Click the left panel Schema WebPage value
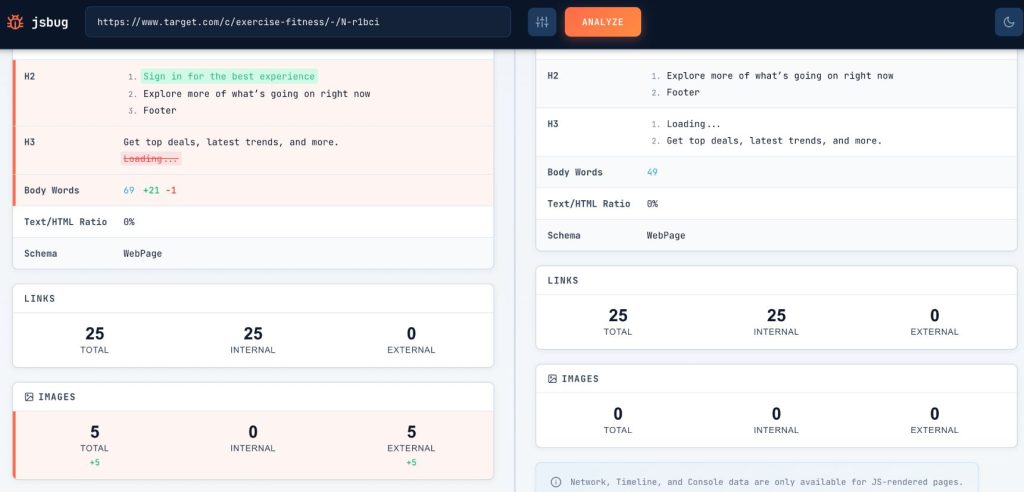This screenshot has height=492, width=1024. pyautogui.click(x=142, y=254)
